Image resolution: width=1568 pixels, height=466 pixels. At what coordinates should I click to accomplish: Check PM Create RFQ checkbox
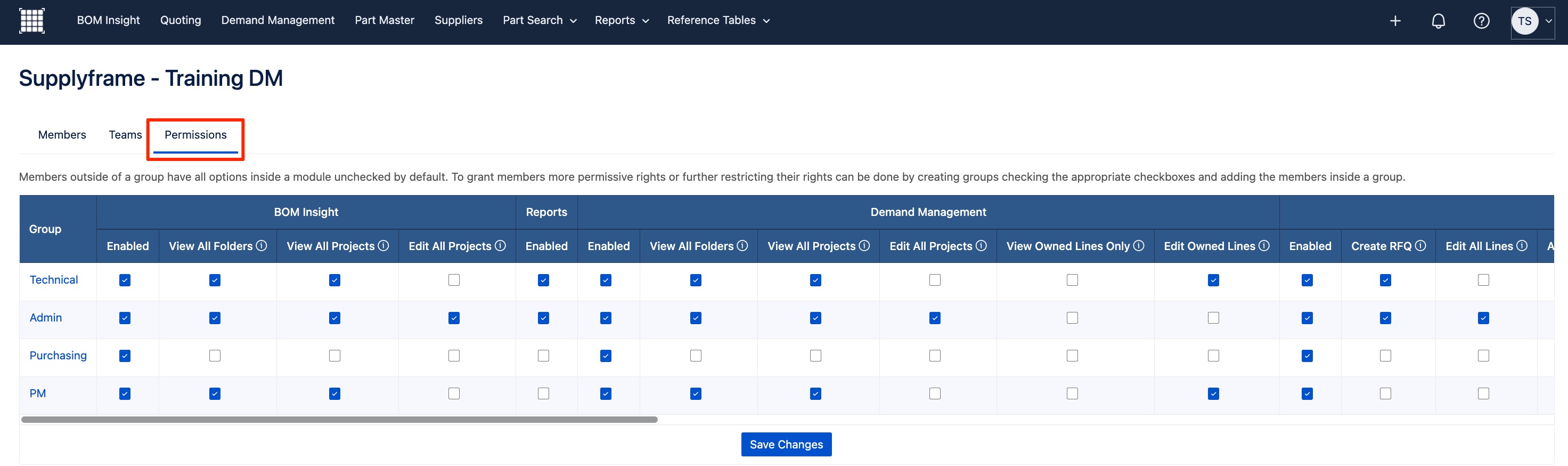coord(1385,393)
